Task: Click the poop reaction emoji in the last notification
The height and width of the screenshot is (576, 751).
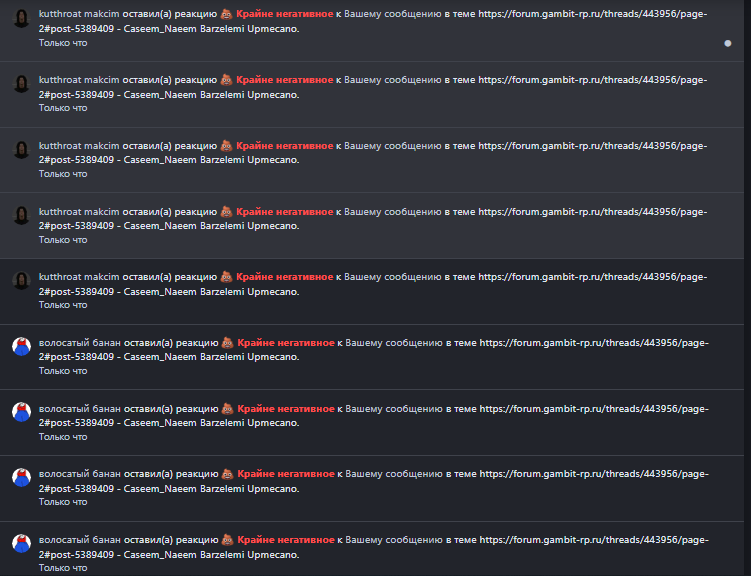Action: (228, 540)
